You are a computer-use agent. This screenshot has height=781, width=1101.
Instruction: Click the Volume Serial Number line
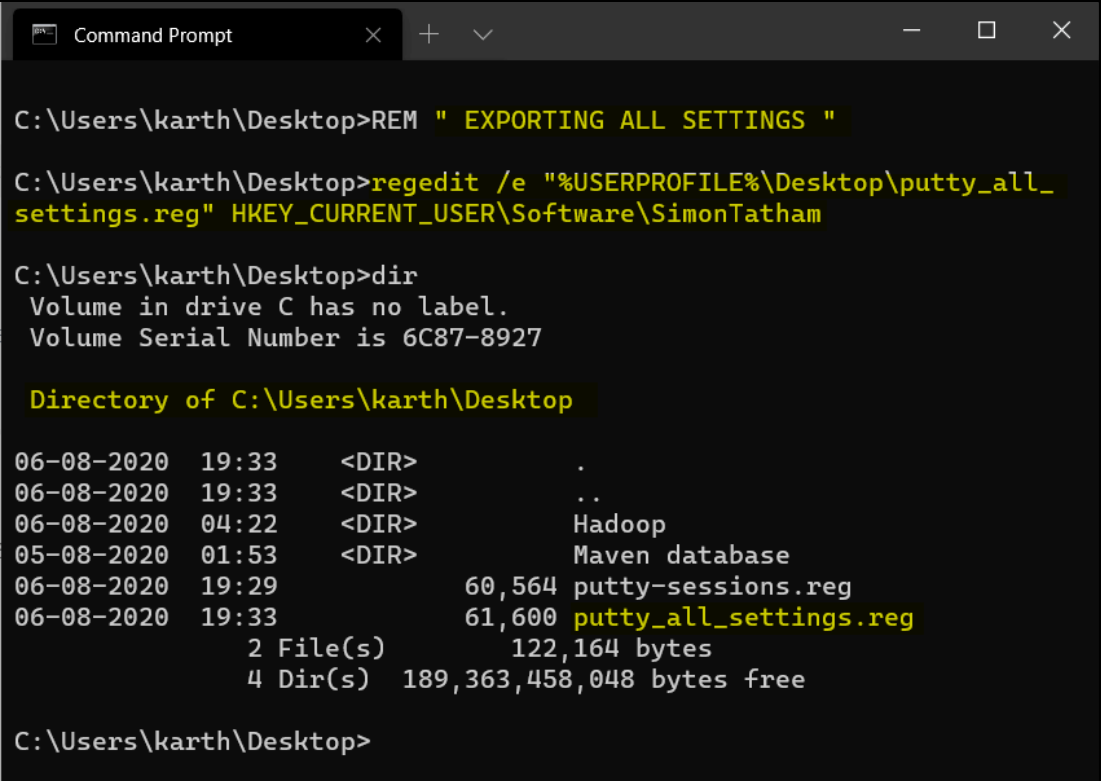pos(285,338)
